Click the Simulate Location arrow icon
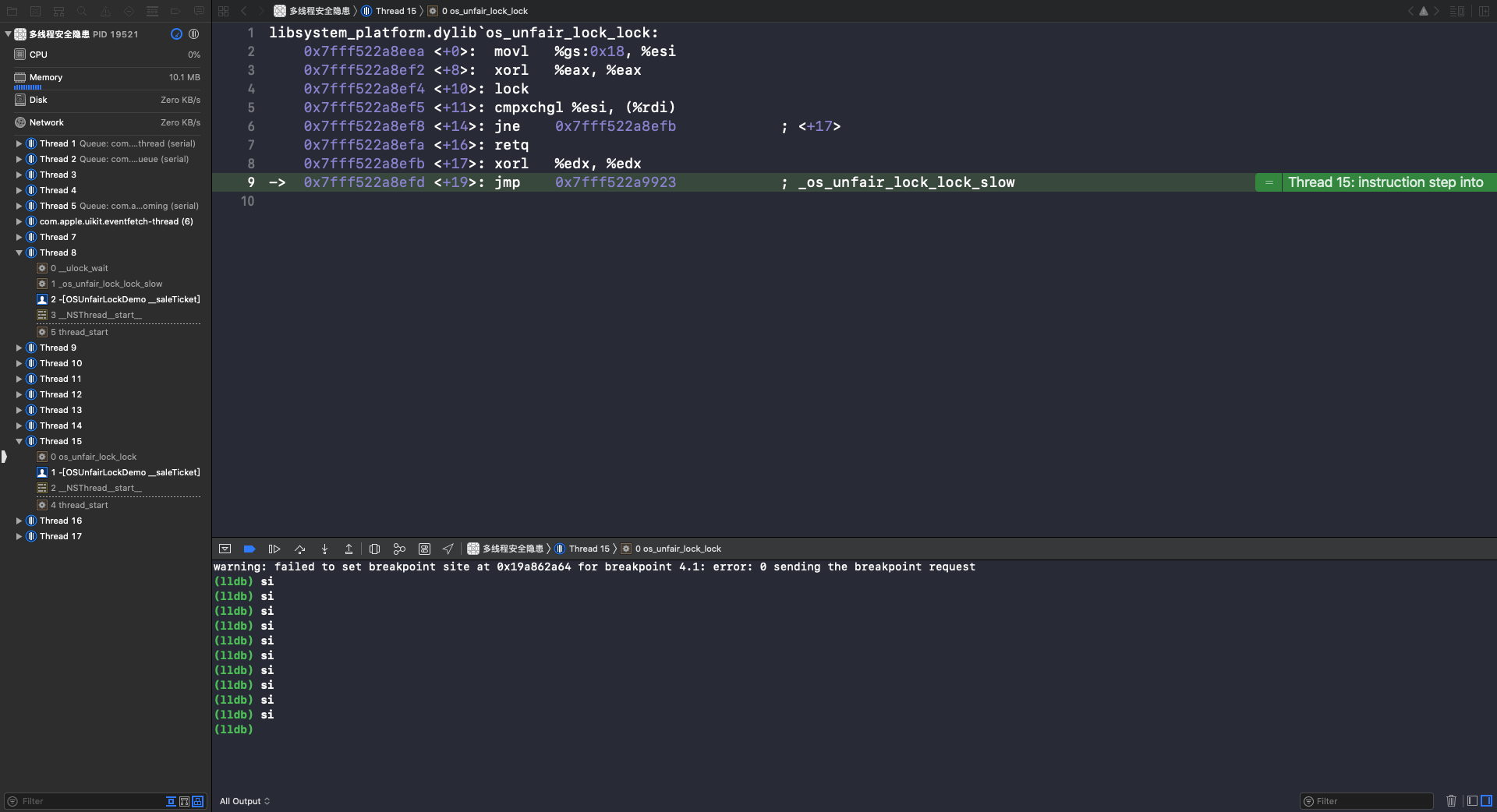Viewport: 1497px width, 812px height. [448, 549]
